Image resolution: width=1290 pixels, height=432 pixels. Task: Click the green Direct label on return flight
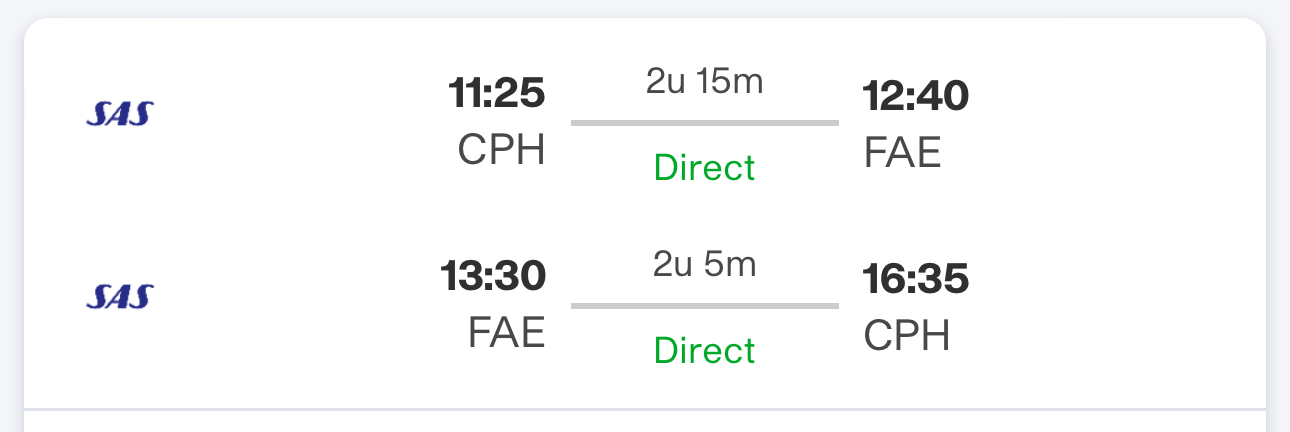point(705,350)
